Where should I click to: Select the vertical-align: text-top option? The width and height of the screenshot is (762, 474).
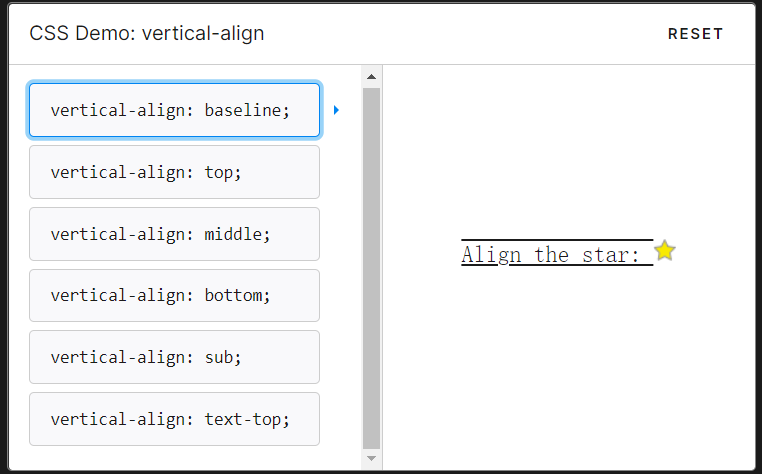(174, 419)
